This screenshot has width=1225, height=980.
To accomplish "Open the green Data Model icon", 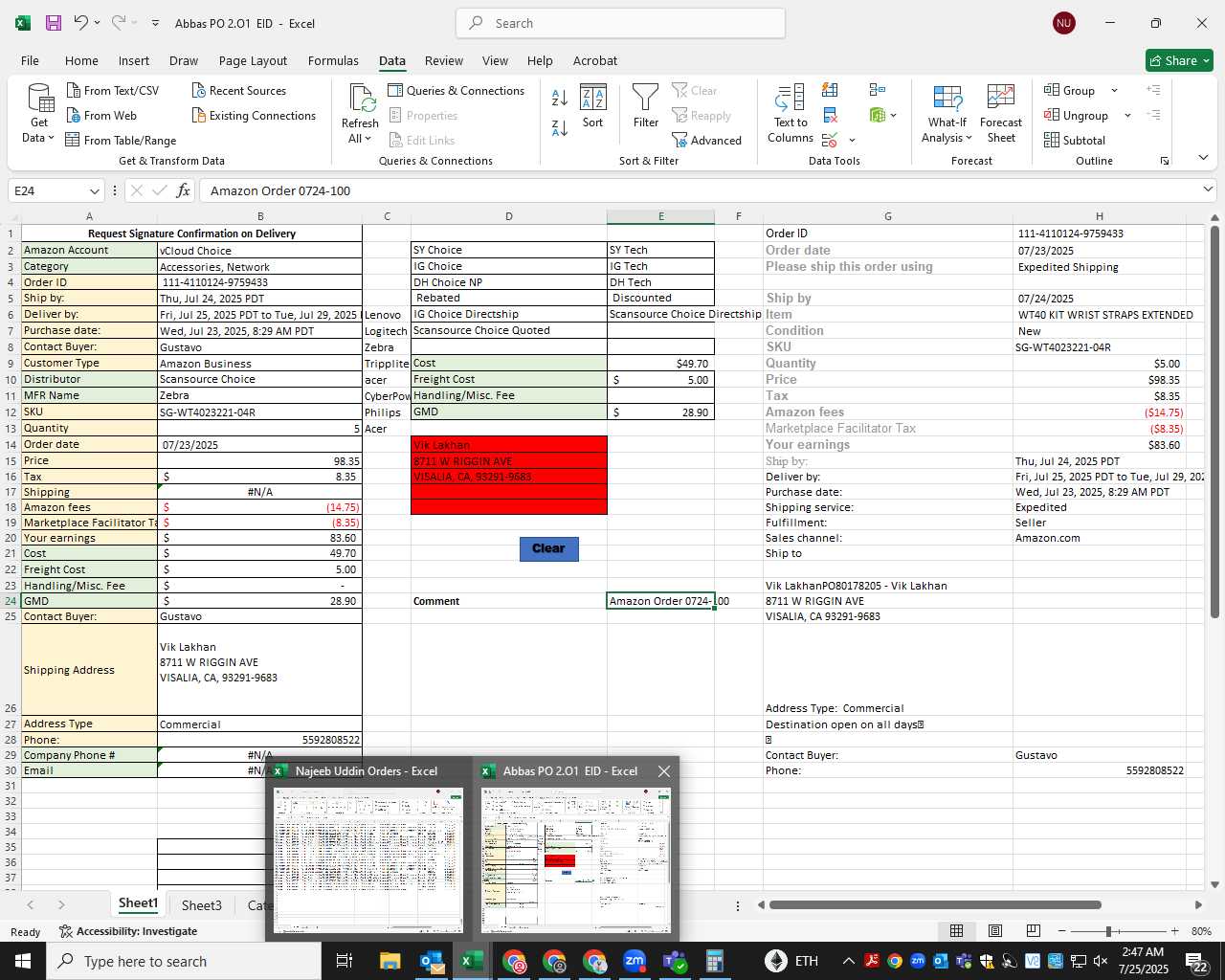I will pos(878,116).
